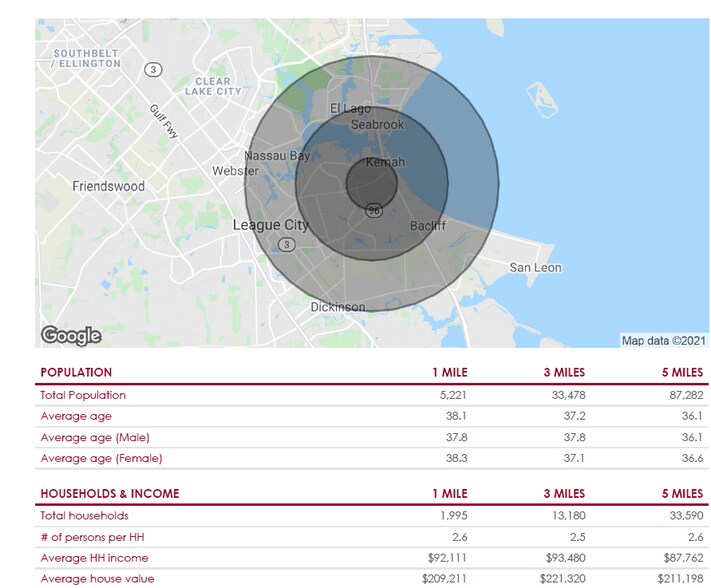The width and height of the screenshot is (711, 588).
Task: Select the Friendswood label on the map
Action: (108, 186)
